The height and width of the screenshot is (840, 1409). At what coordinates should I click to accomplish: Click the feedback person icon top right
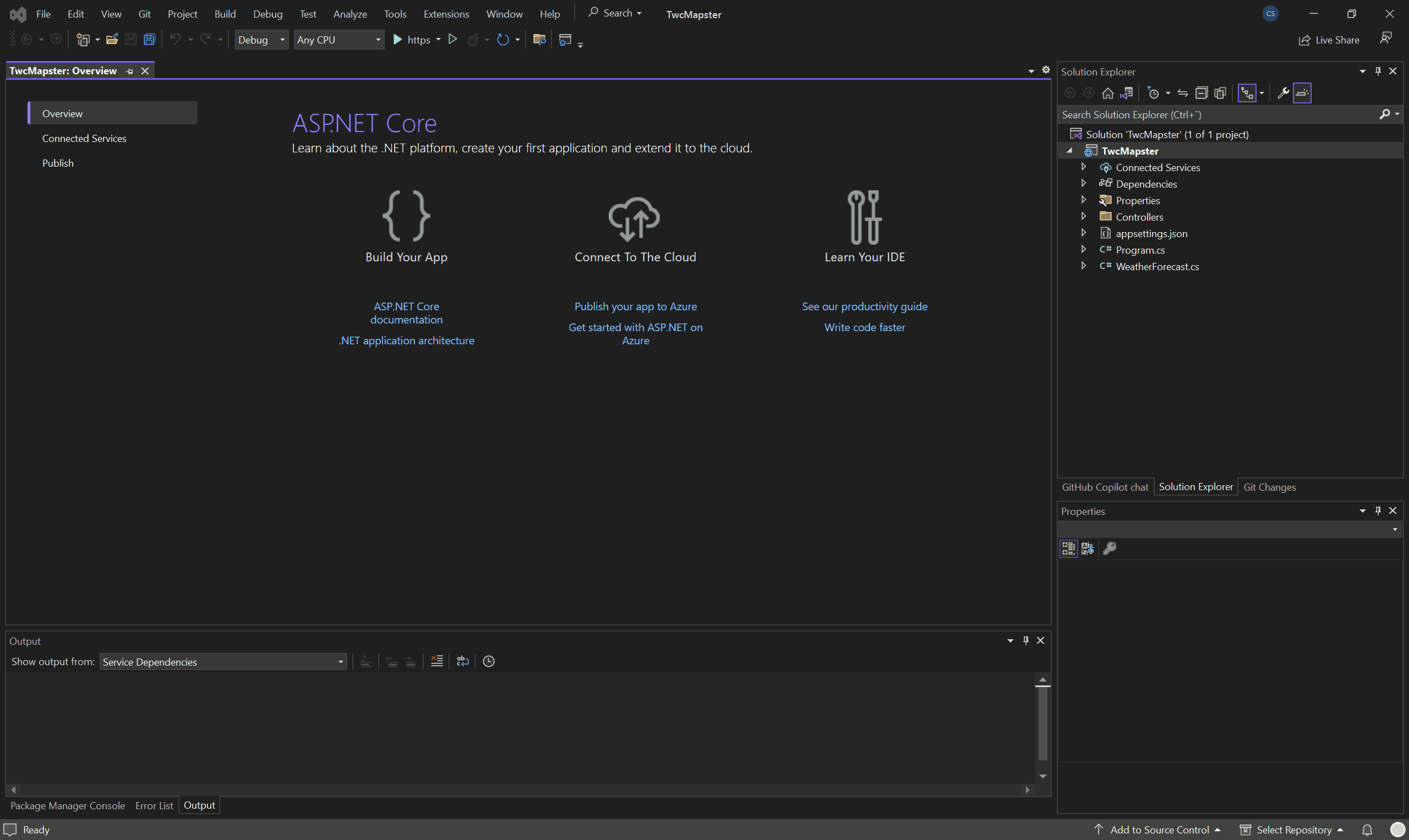[x=1386, y=38]
